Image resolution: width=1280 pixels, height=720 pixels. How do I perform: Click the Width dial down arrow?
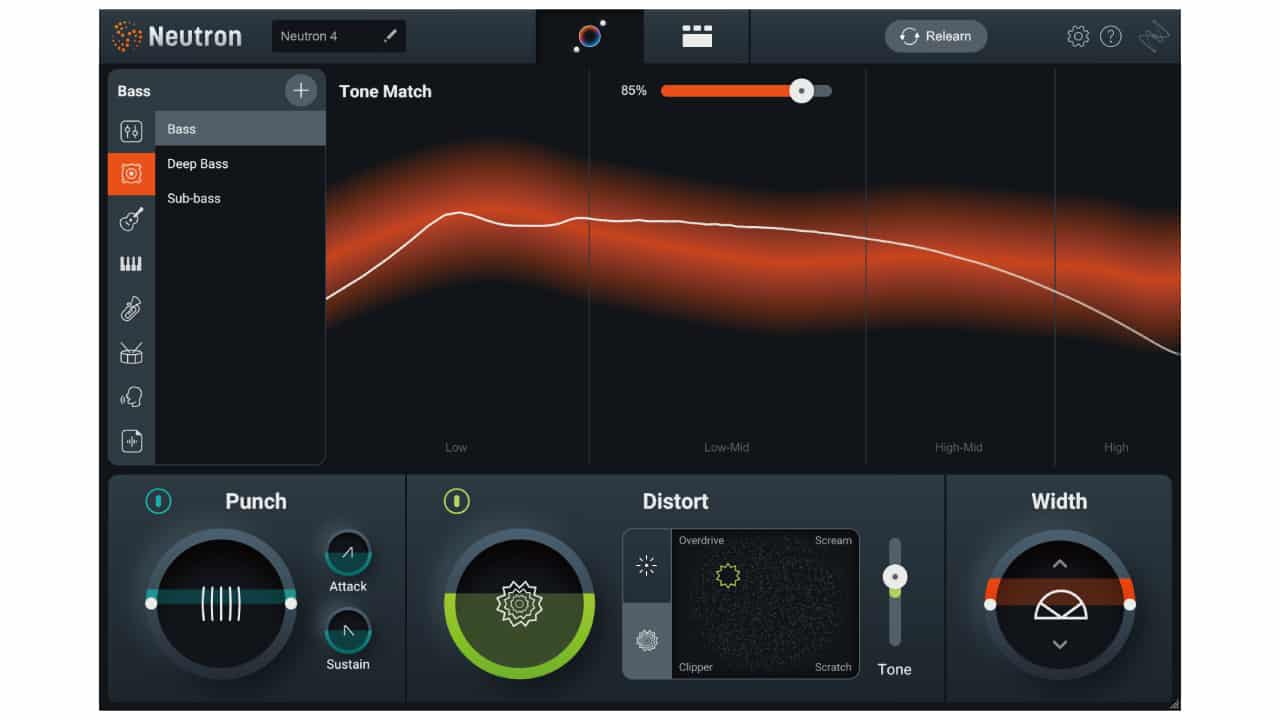click(x=1059, y=645)
